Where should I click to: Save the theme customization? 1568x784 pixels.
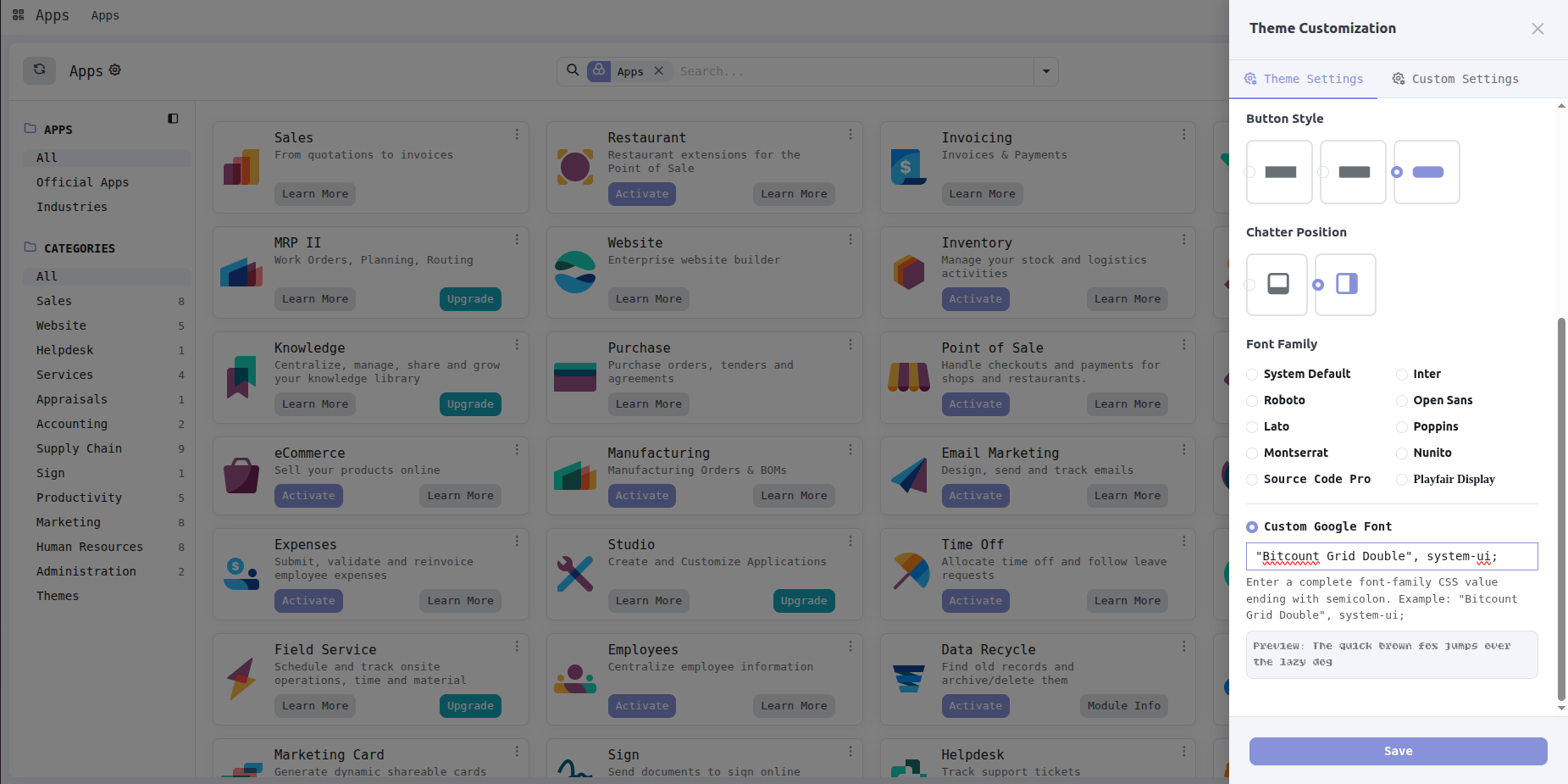[1398, 751]
